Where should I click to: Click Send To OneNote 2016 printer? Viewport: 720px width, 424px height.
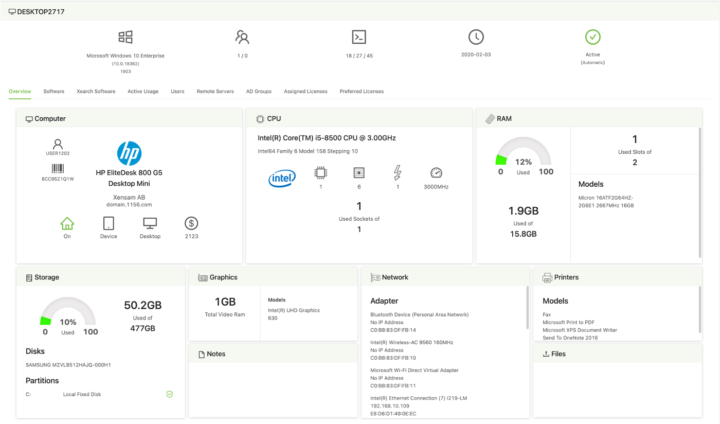(570, 338)
